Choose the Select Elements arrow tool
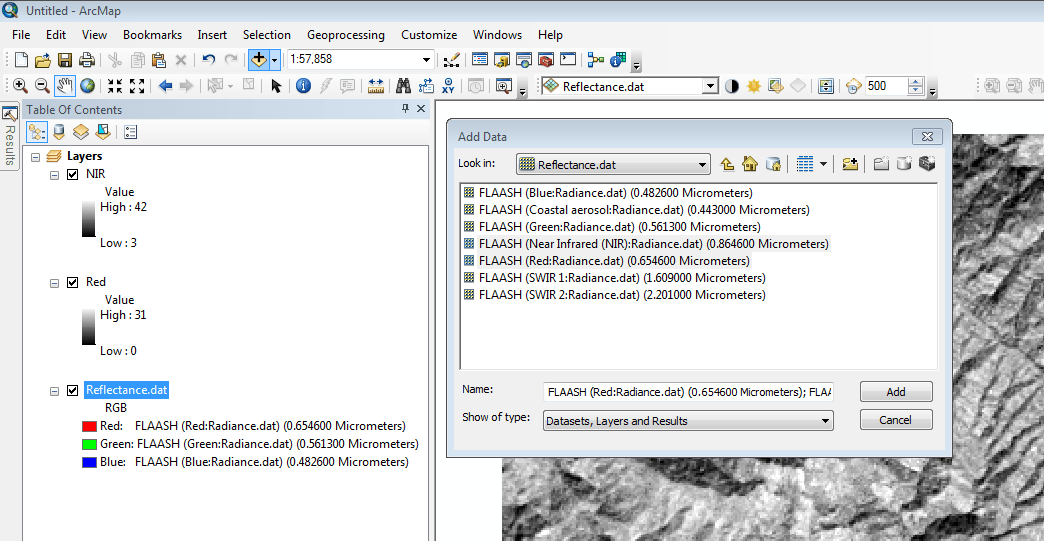The height and width of the screenshot is (541, 1044). [276, 86]
